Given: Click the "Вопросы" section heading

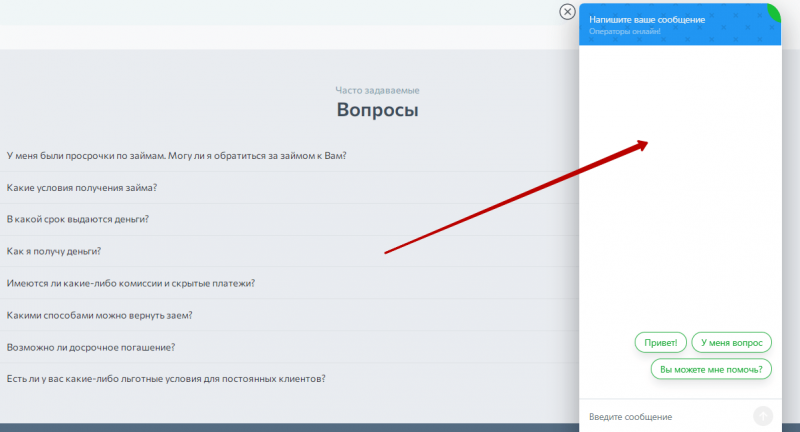Looking at the screenshot, I should coord(377,110).
